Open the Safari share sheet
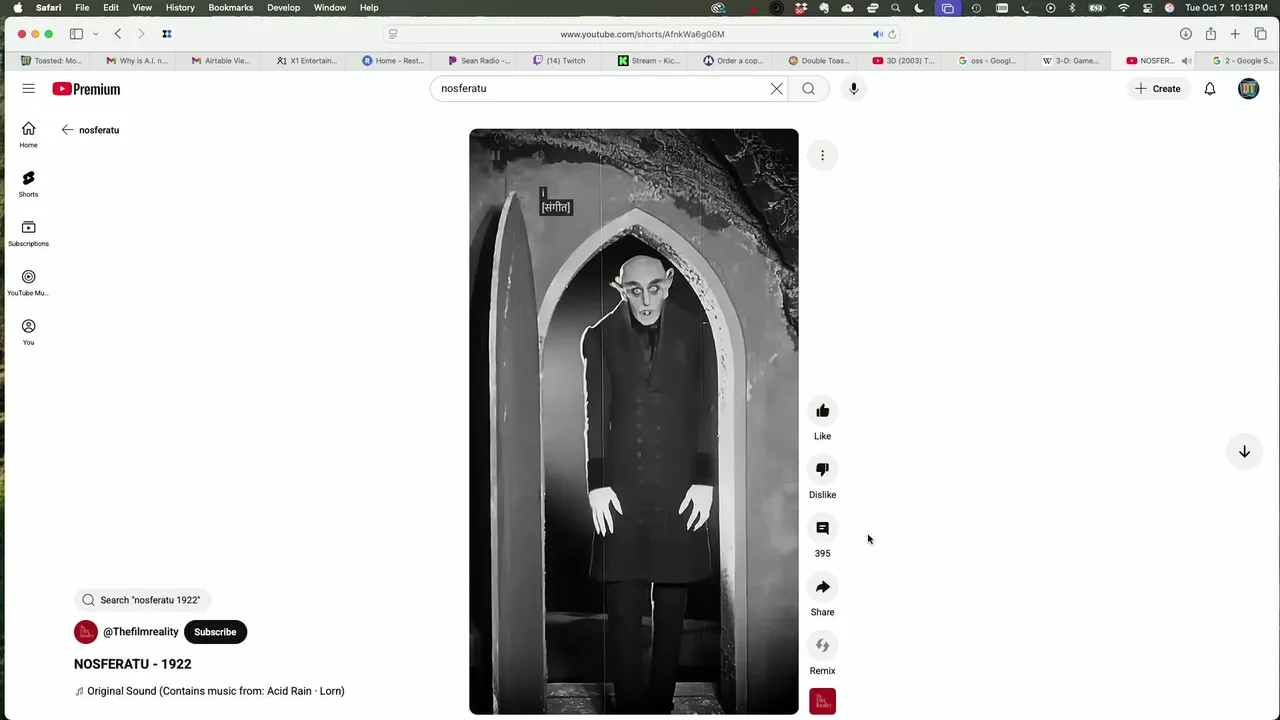The height and width of the screenshot is (720, 1280). 1210,34
